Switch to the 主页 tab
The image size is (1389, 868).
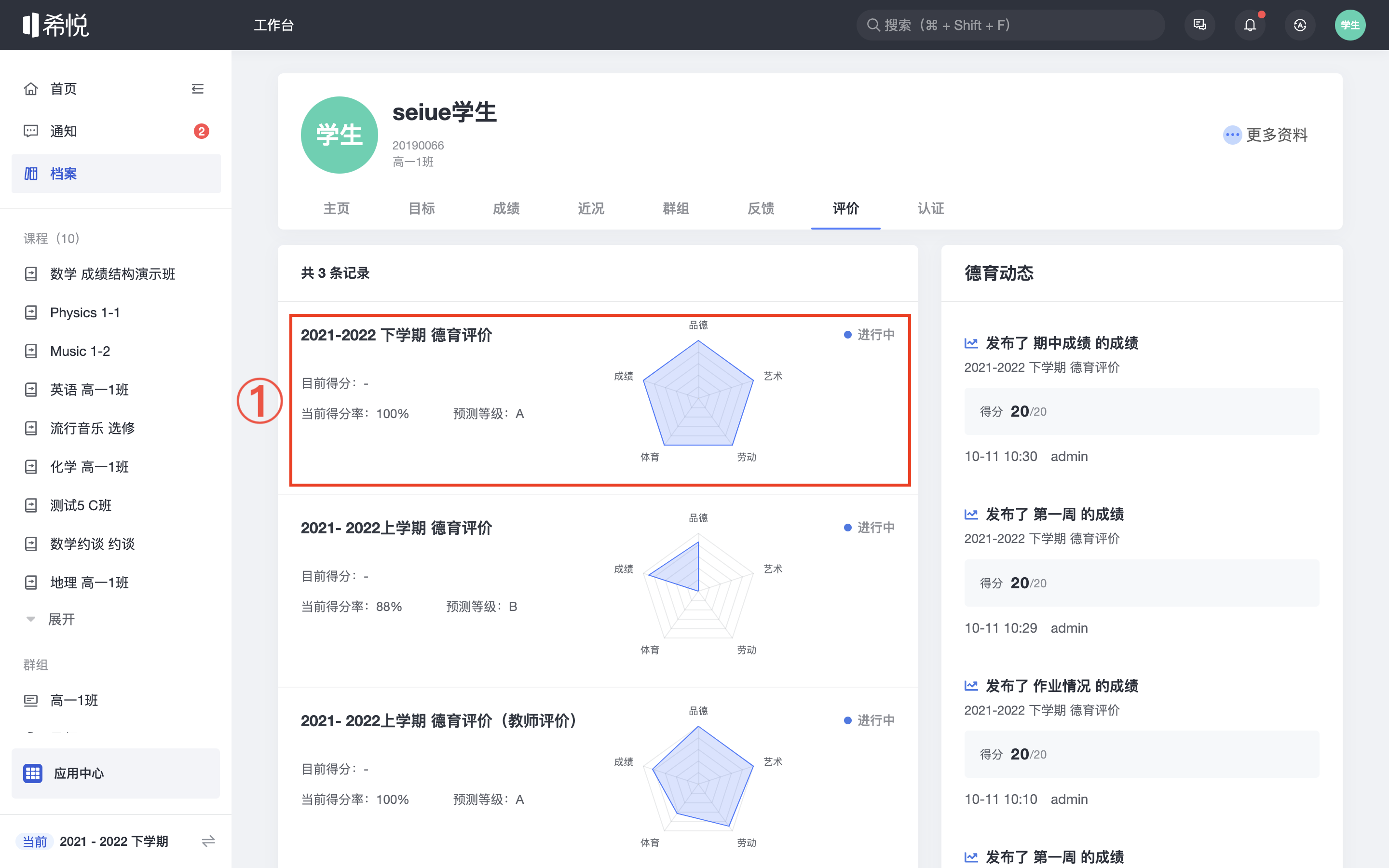point(336,208)
